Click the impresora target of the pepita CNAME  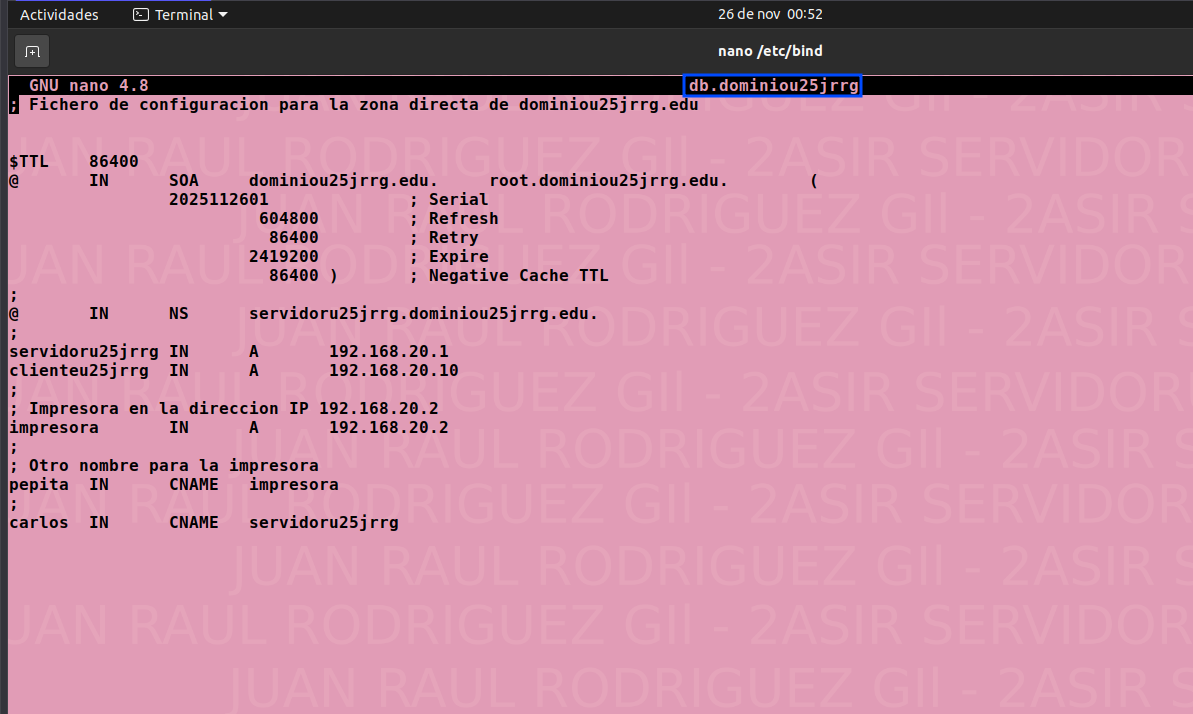click(294, 485)
